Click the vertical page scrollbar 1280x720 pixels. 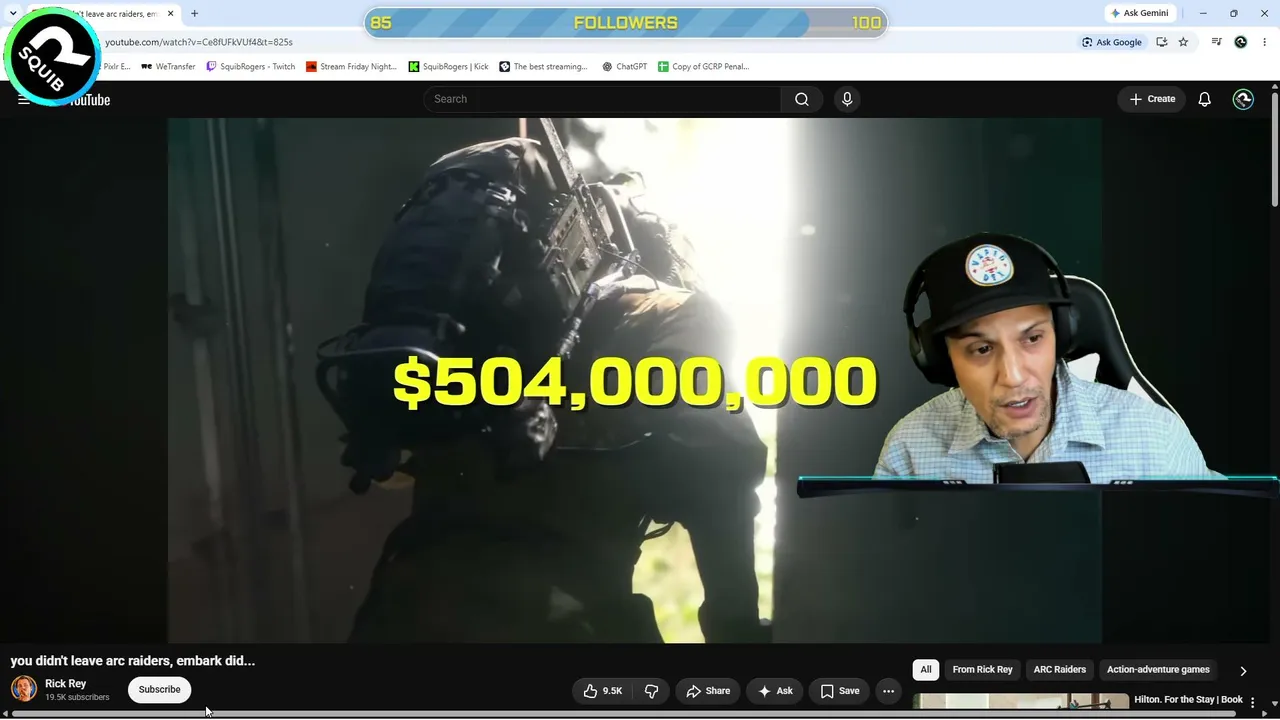[1275, 150]
